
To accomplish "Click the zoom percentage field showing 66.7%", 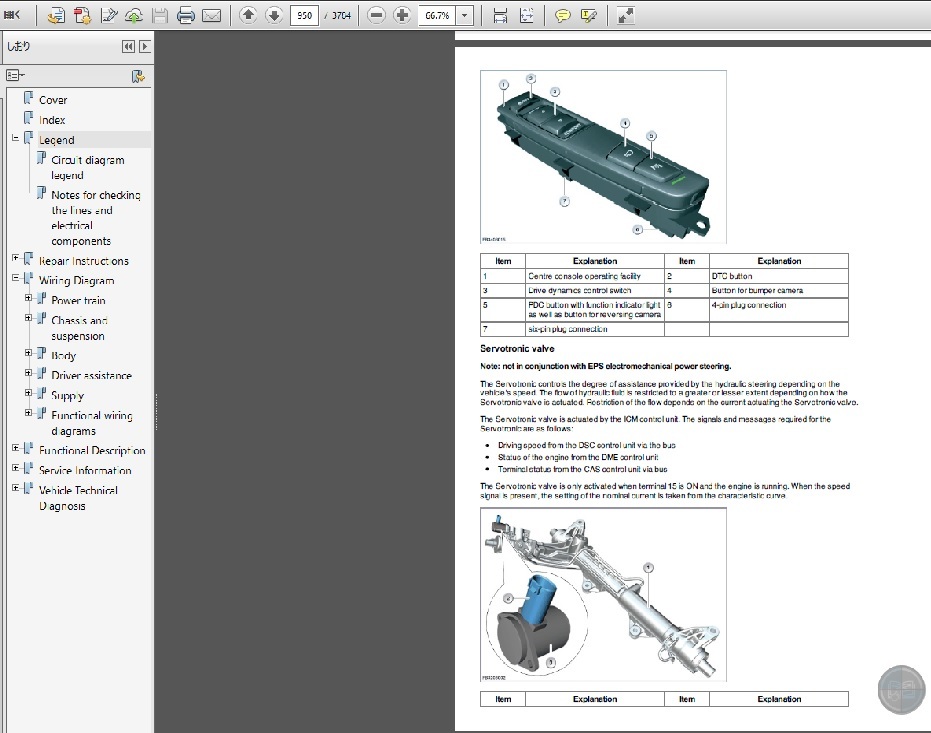I will [x=437, y=15].
